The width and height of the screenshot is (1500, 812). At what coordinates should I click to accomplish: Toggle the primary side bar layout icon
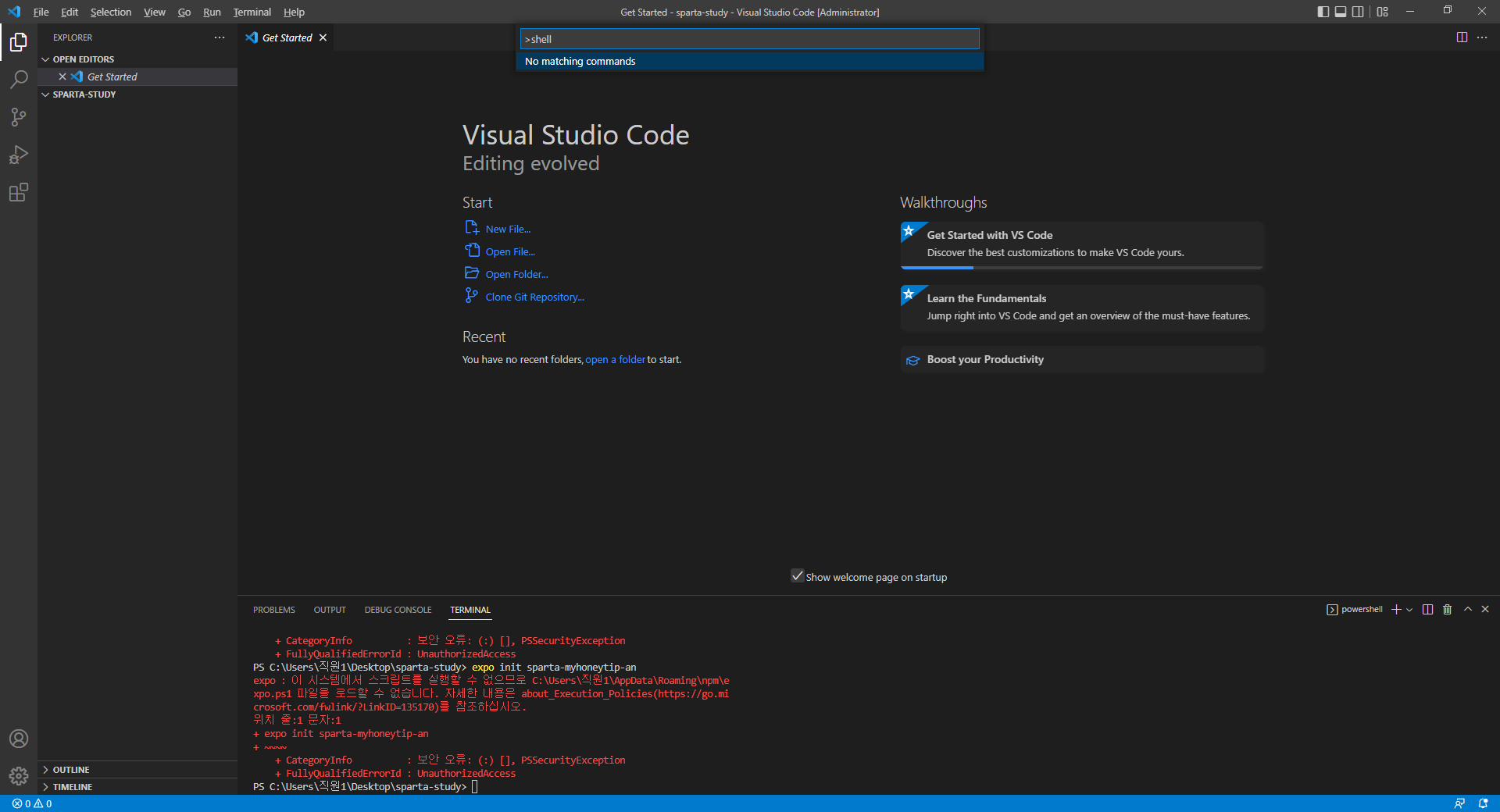tap(1323, 12)
